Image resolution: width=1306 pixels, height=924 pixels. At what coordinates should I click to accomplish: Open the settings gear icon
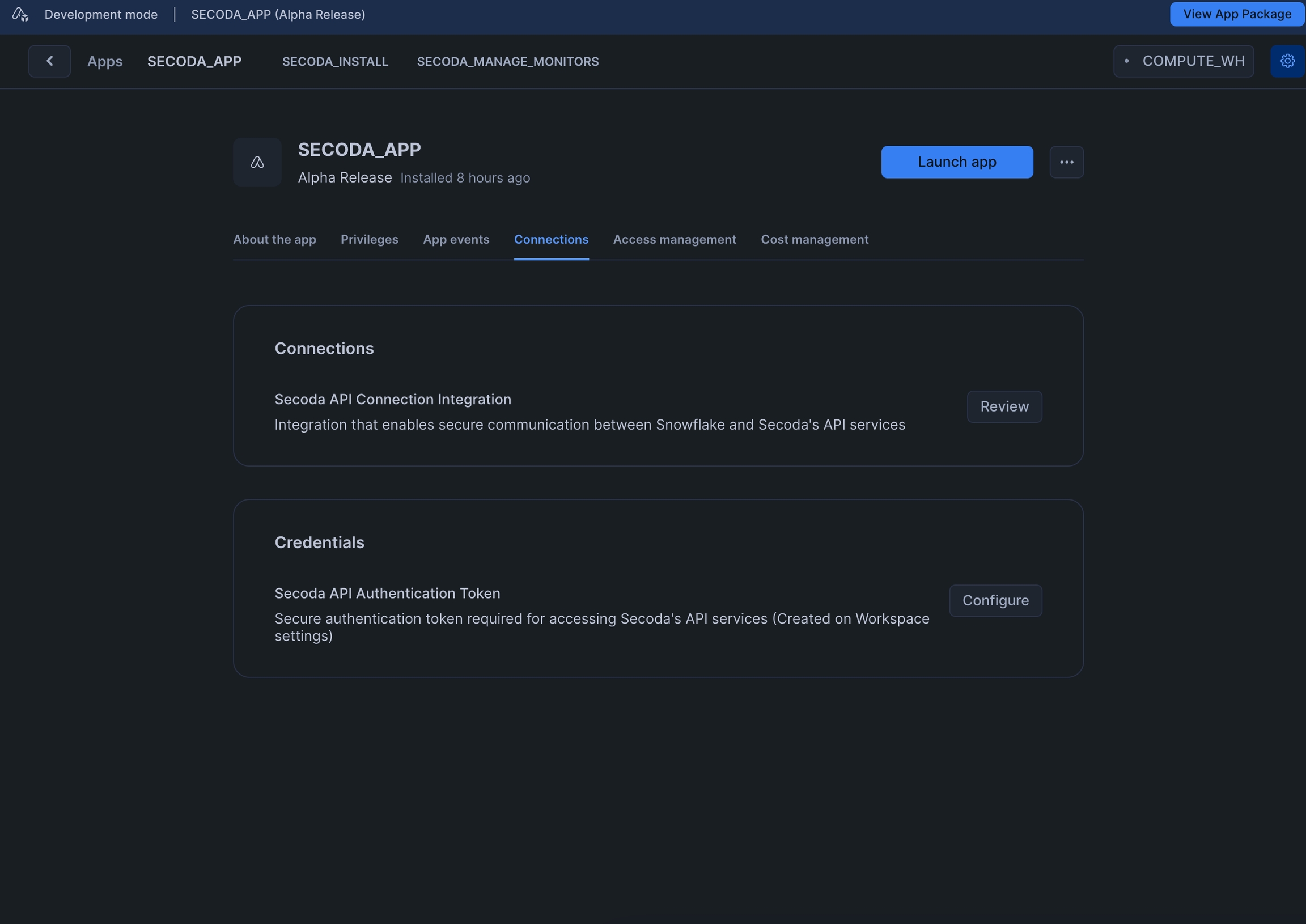pos(1287,61)
